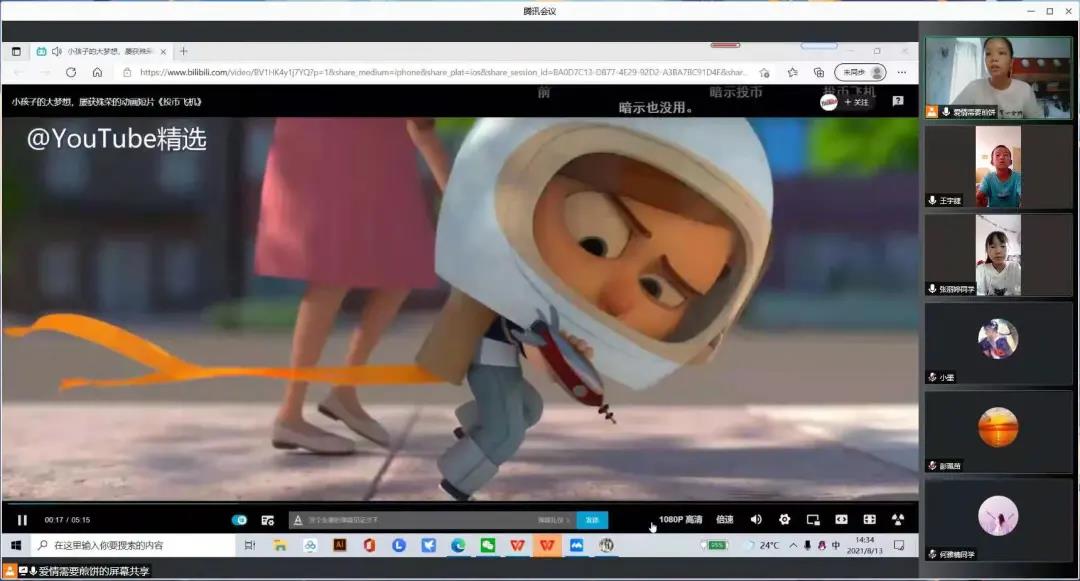Open the highlighted WPS taskbar icon
The height and width of the screenshot is (581, 1080).
[547, 545]
